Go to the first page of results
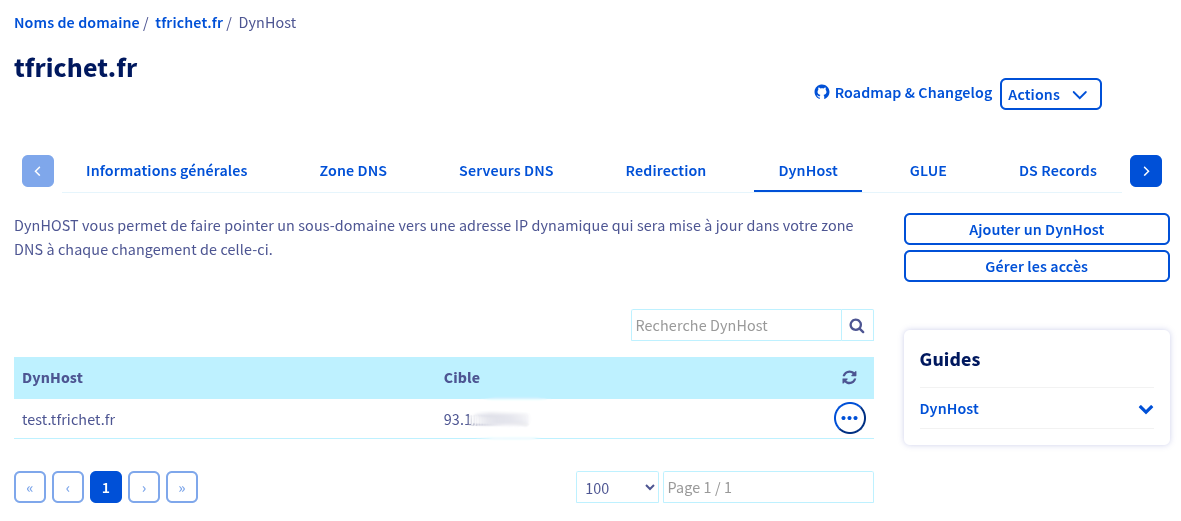 30,487
